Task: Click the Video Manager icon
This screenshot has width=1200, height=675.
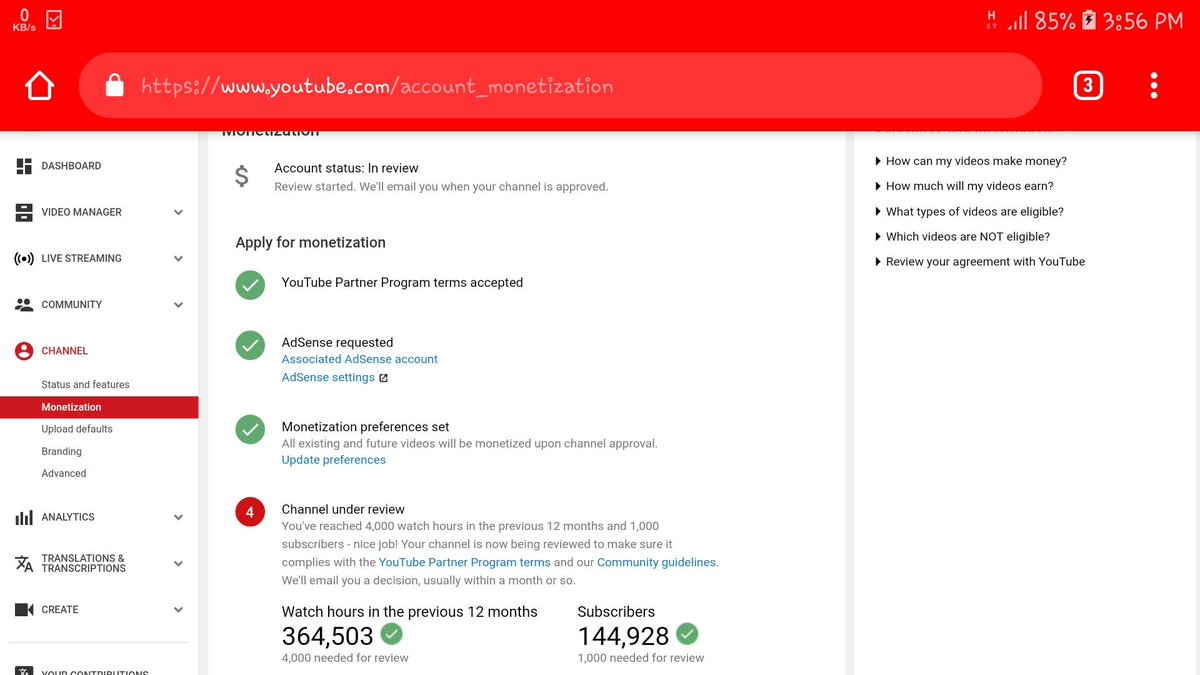Action: click(24, 212)
